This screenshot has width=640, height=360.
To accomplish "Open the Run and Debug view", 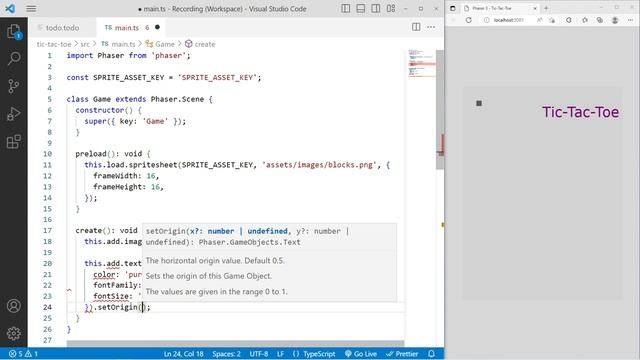I will [x=13, y=113].
